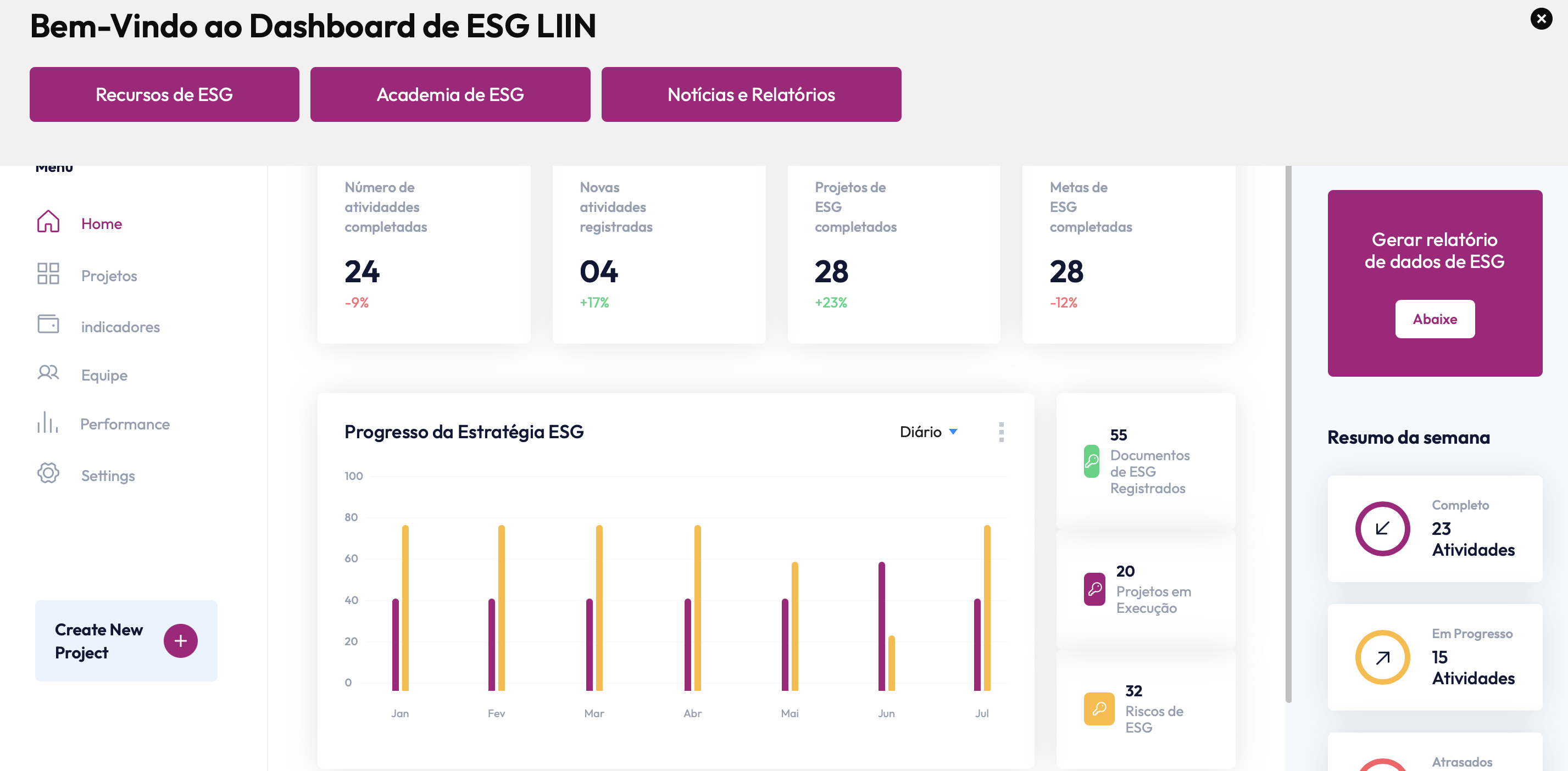
Task: Click the Completo circular arrow icon
Action: 1382,529
